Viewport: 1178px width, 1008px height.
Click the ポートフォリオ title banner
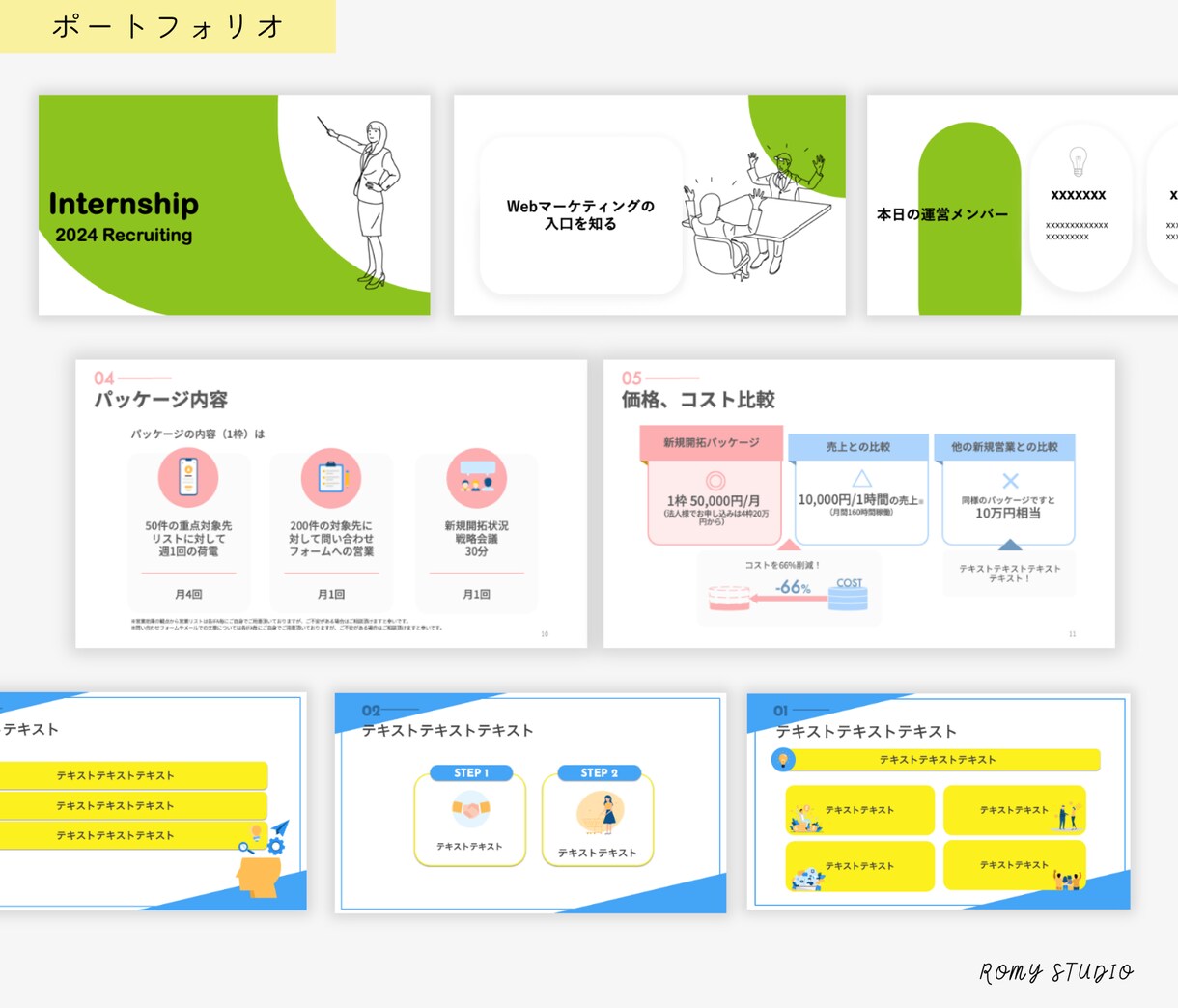point(167,26)
